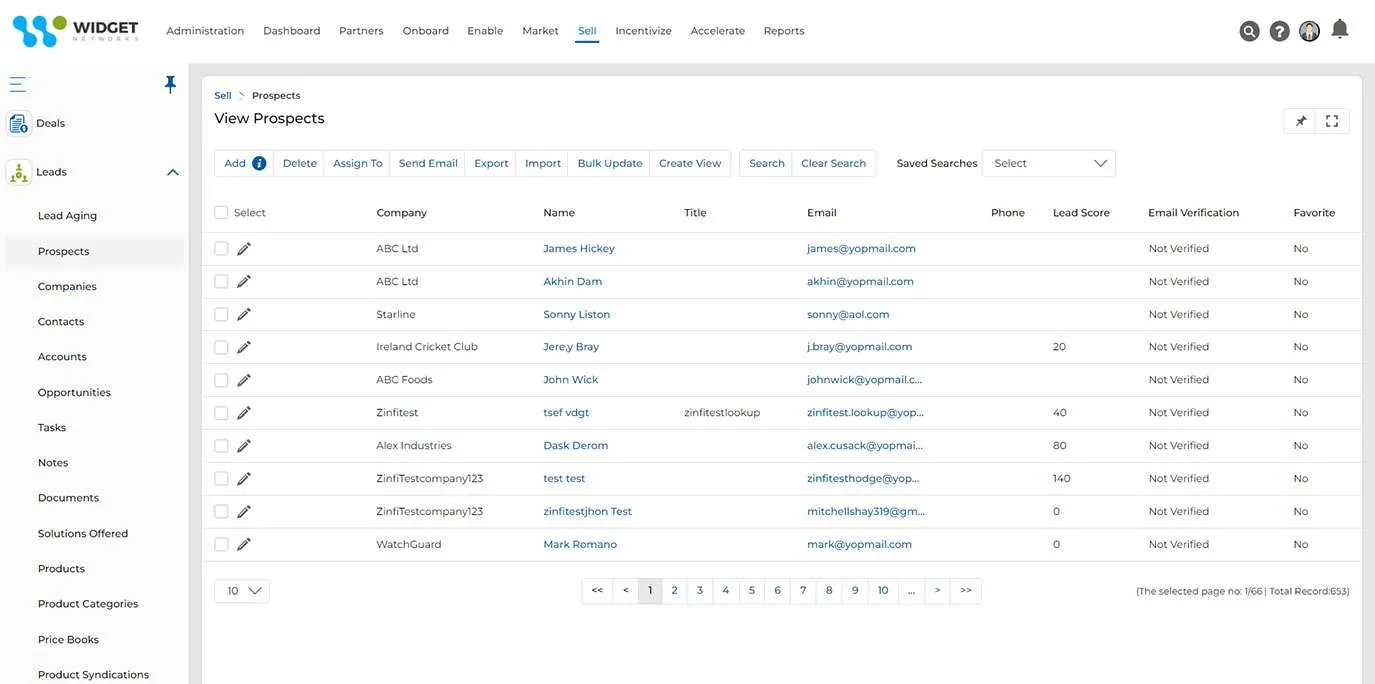Check the Alex Industries row checkbox
This screenshot has height=684, width=1375.
pyautogui.click(x=221, y=446)
